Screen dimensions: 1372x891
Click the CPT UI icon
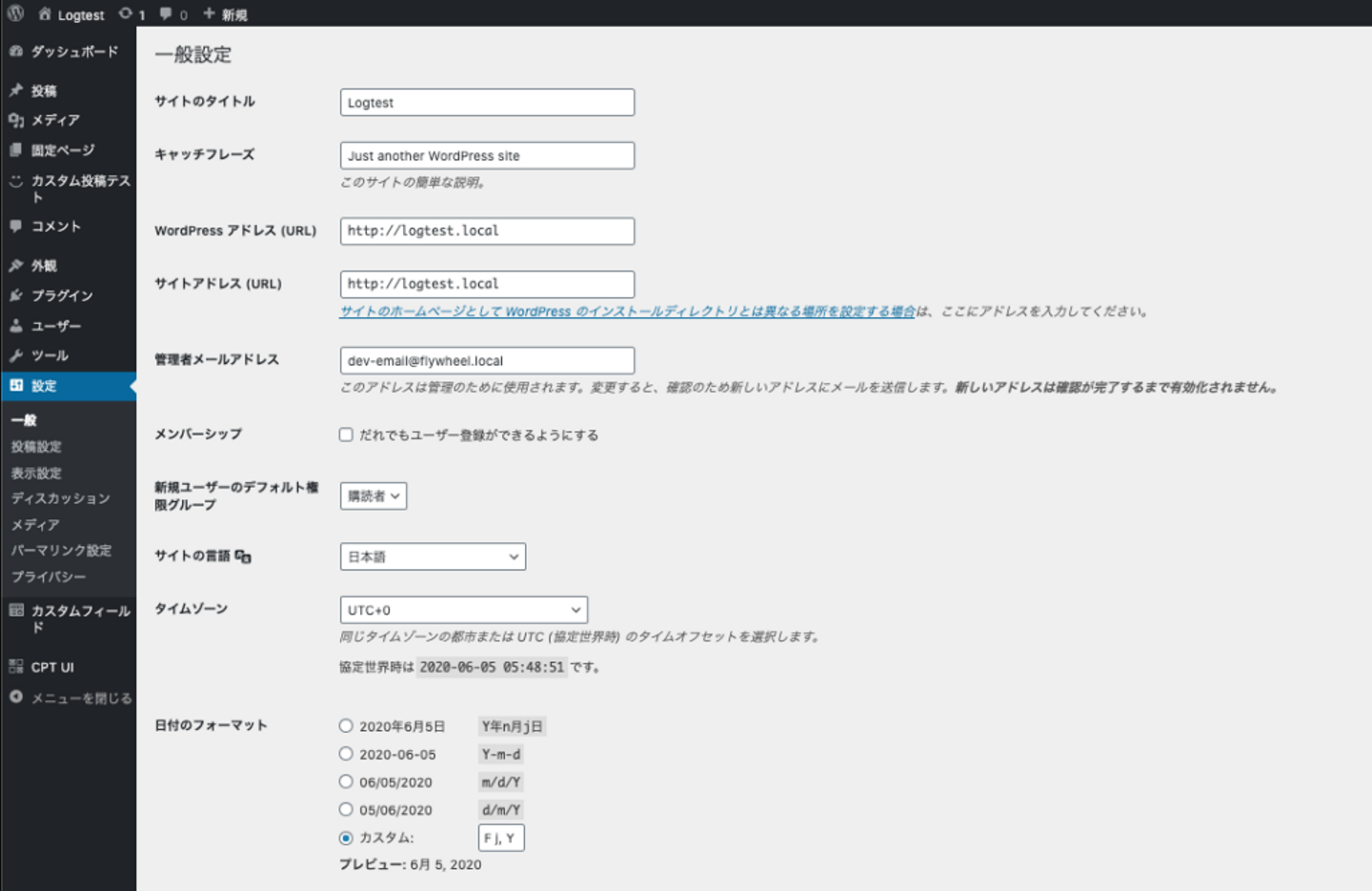coord(16,667)
